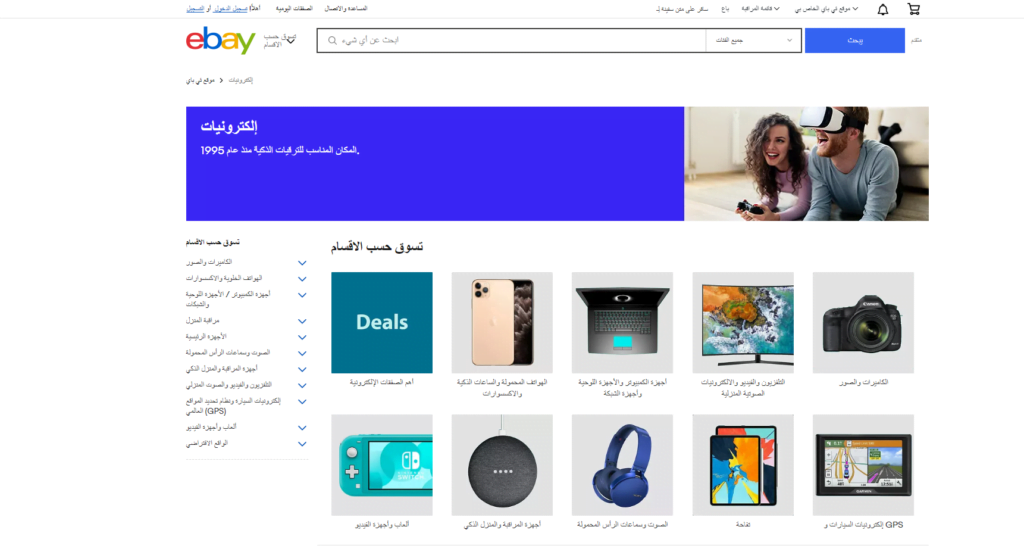Expand the first sidebar category cameras chevron
Image resolution: width=1024 pixels, height=555 pixels.
302,262
